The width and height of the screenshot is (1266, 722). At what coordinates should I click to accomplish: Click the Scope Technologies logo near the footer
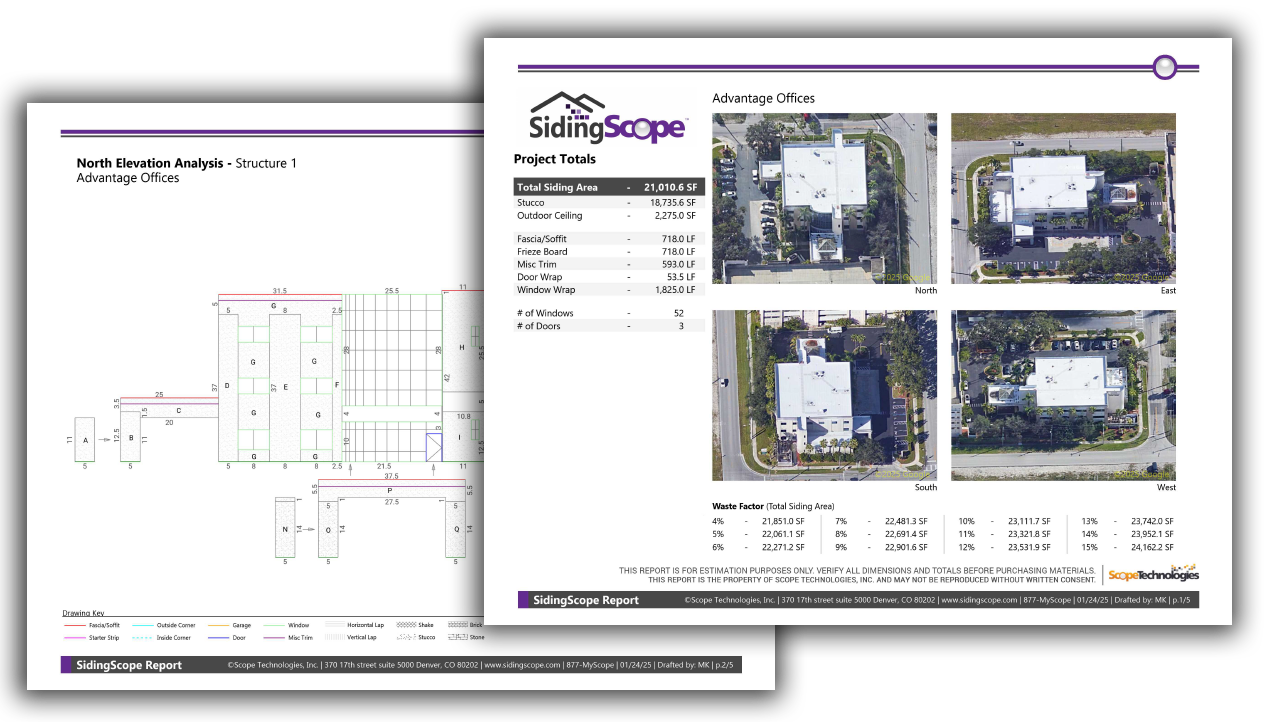coord(1153,574)
